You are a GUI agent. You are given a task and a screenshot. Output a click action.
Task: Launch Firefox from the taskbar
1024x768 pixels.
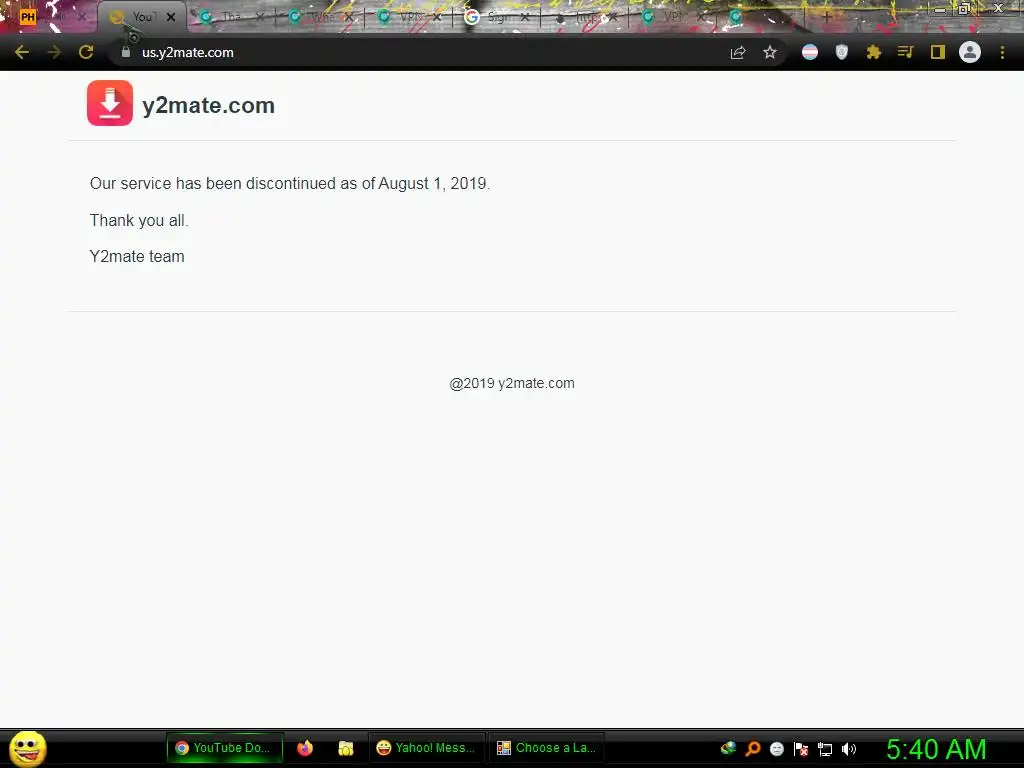(305, 748)
